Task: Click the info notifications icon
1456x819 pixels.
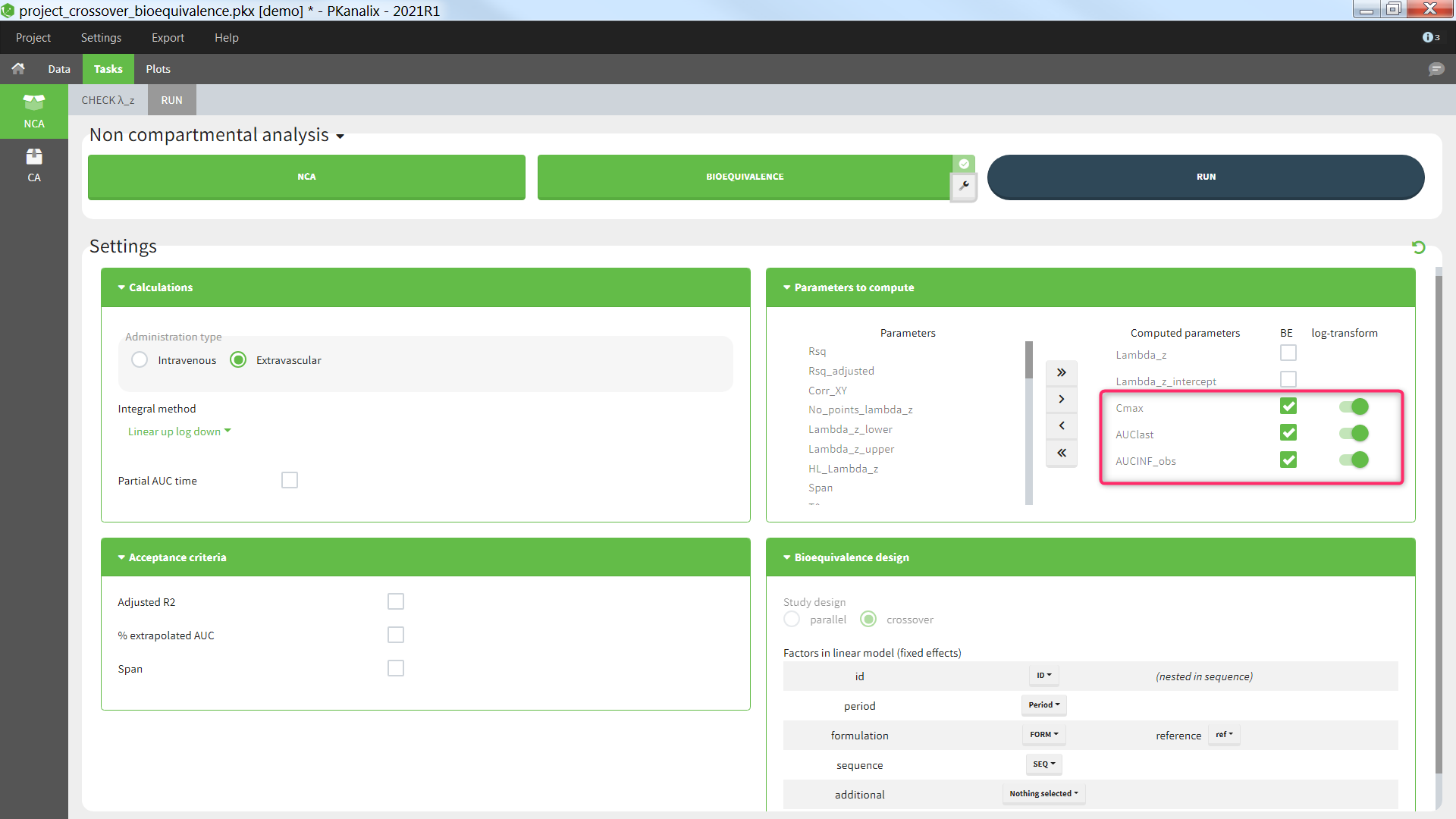Action: [1430, 37]
